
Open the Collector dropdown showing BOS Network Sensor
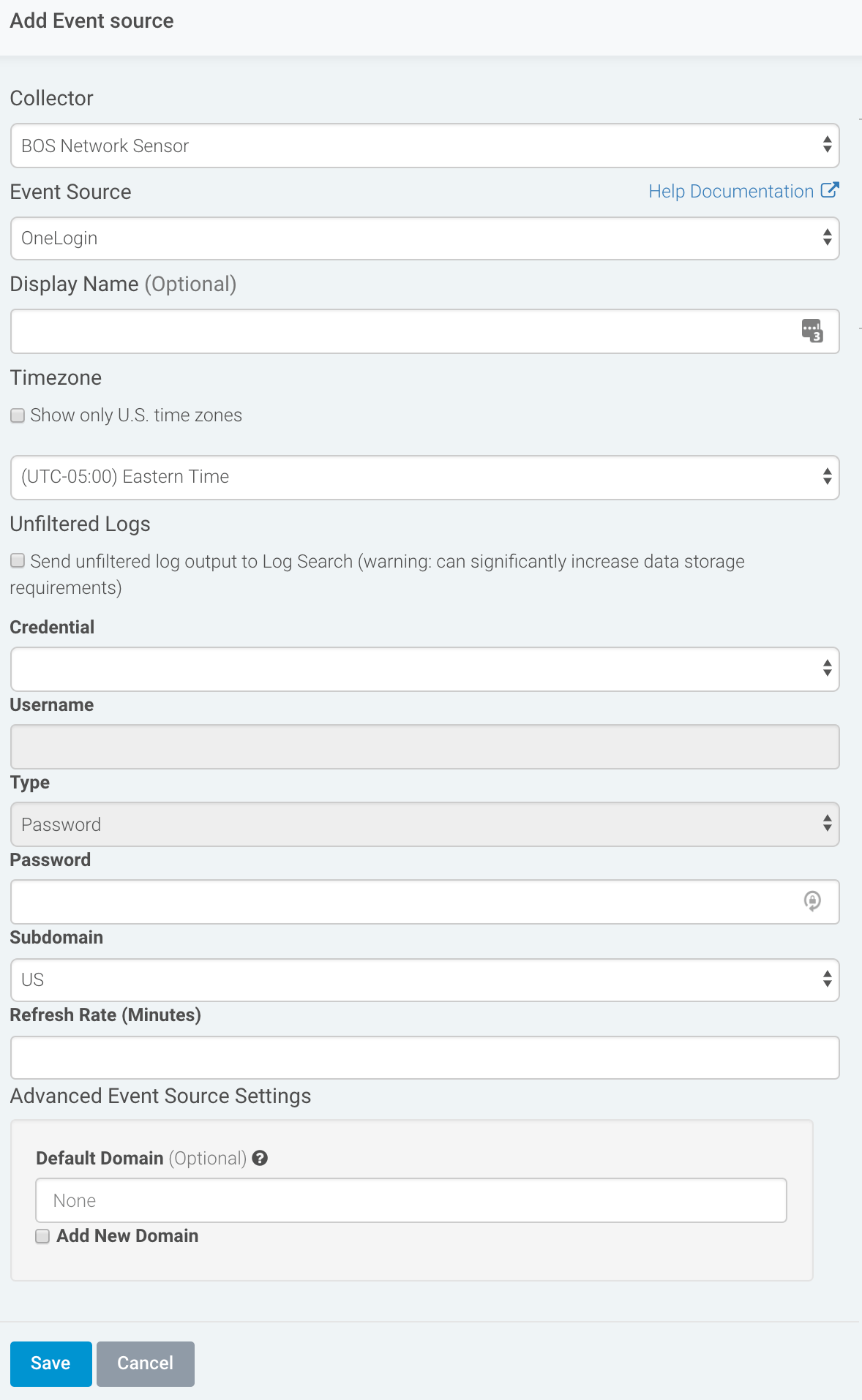point(424,146)
